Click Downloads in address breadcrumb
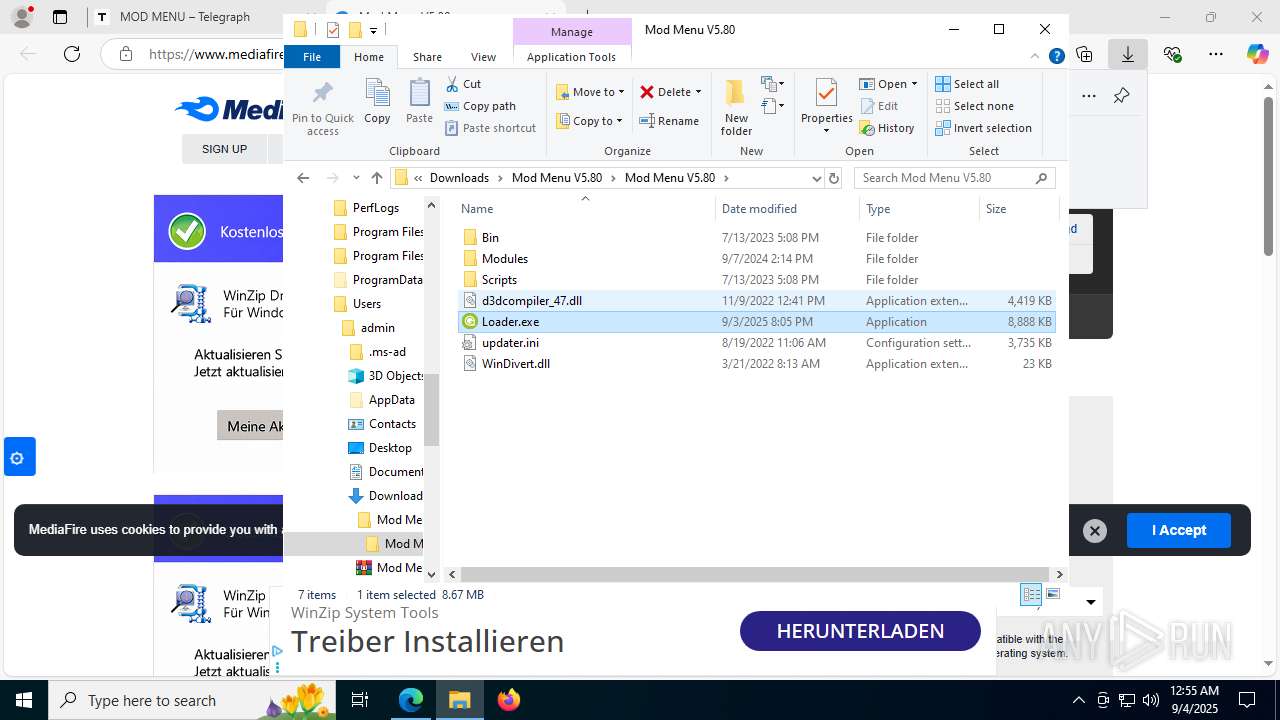1280x720 pixels. 459,178
